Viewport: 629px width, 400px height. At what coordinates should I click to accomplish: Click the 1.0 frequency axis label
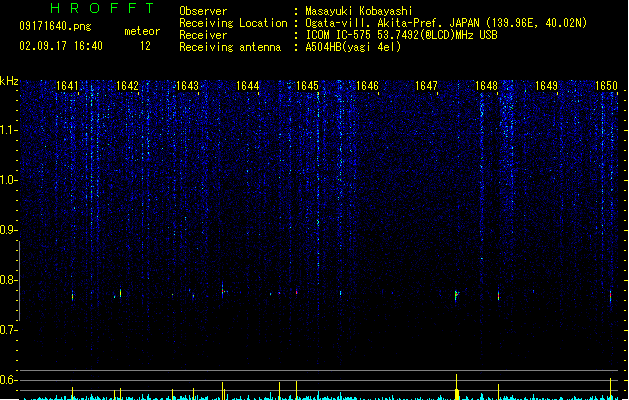pos(8,180)
